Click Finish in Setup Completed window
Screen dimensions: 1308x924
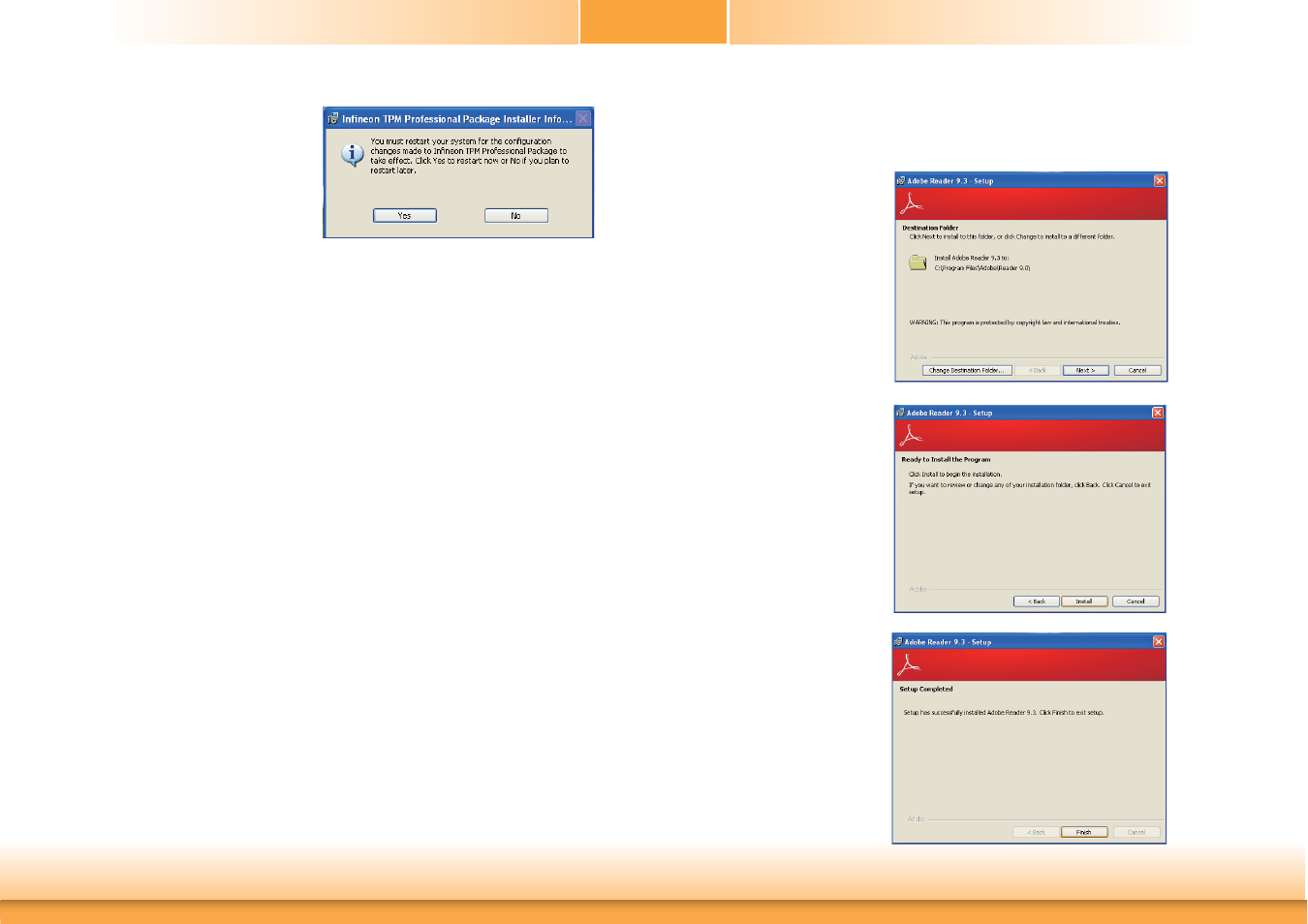1084,832
